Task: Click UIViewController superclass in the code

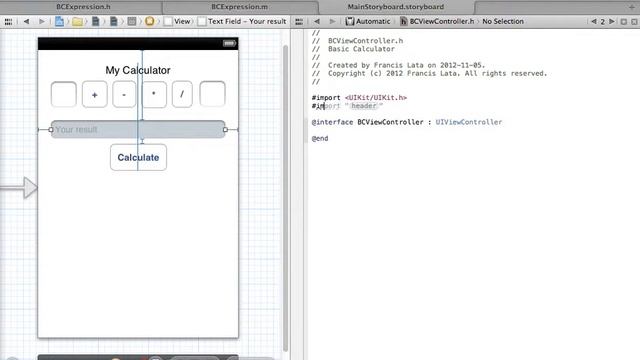Action: pyautogui.click(x=469, y=122)
